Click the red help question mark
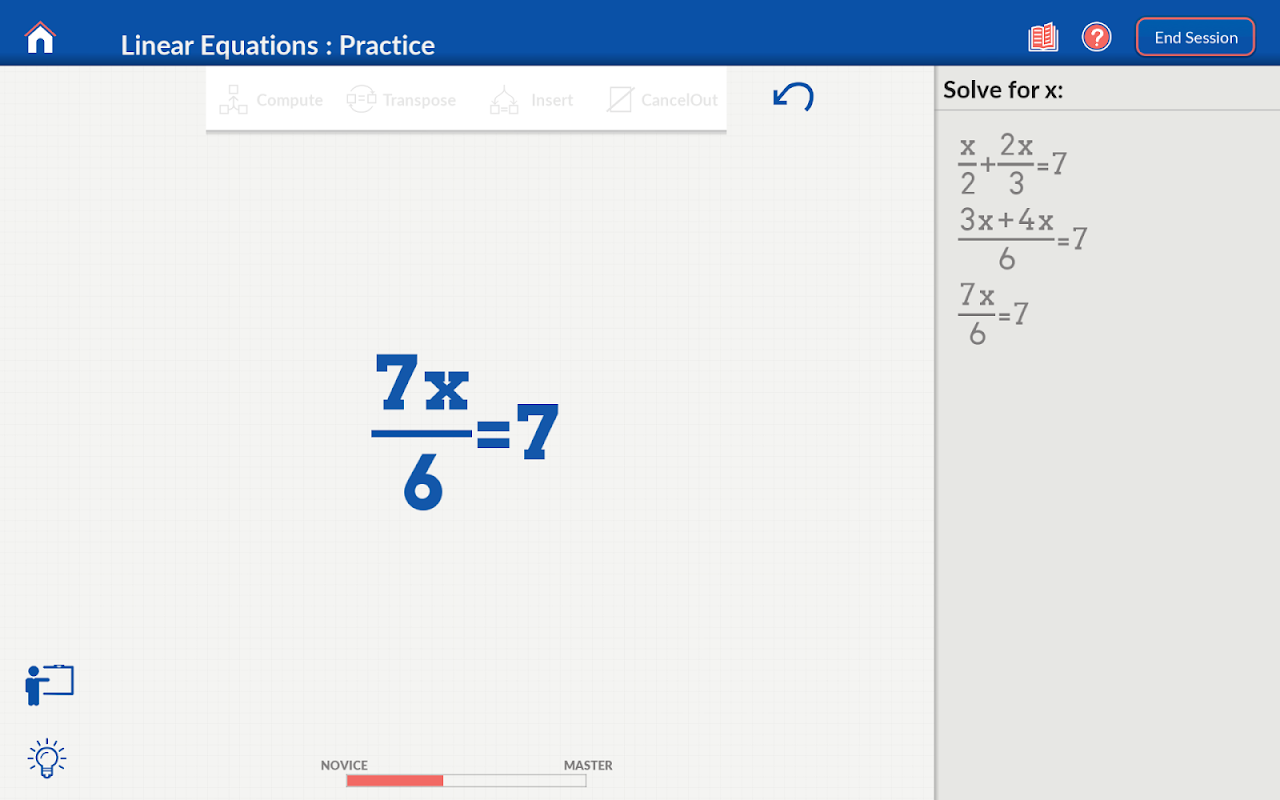This screenshot has width=1280, height=800. click(x=1097, y=38)
